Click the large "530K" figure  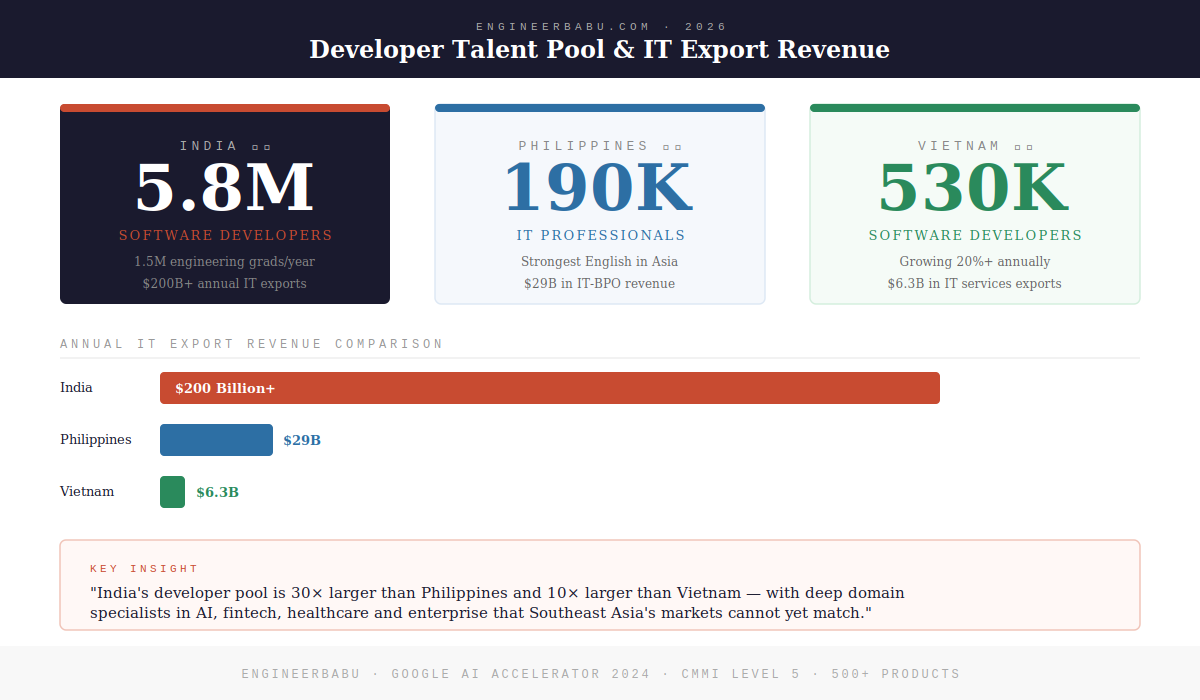(x=975, y=188)
